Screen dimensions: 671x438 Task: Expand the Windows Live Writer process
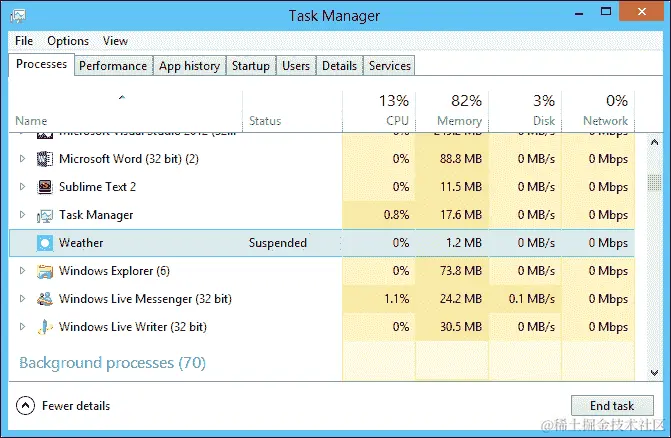(x=22, y=326)
